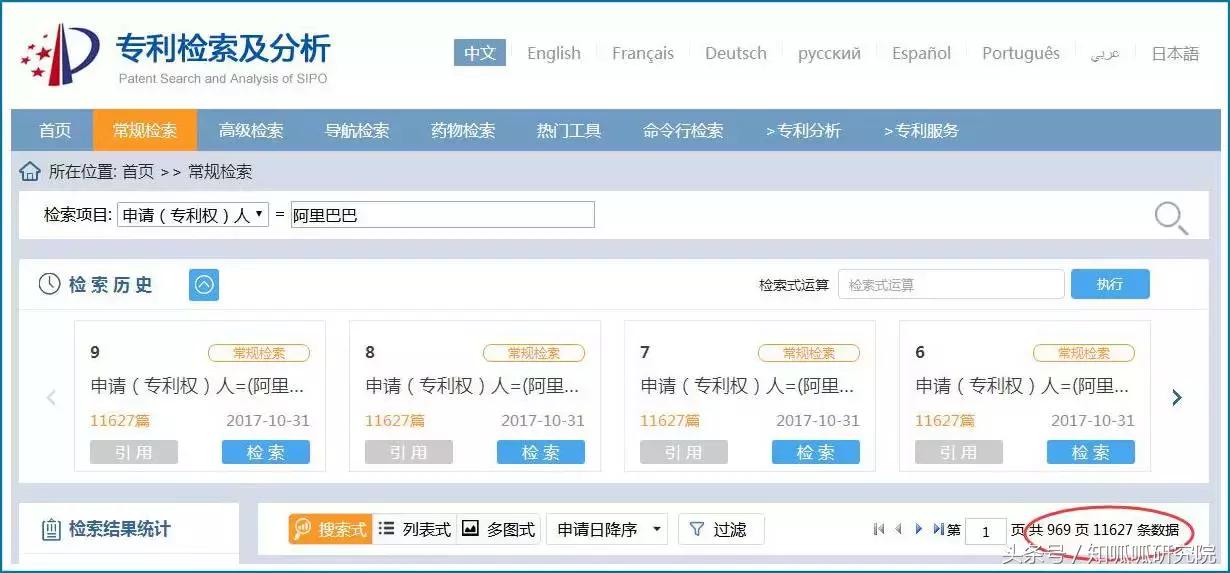Click the home icon beside 所在位置
Screen dimensions: 1230x573
coord(30,171)
